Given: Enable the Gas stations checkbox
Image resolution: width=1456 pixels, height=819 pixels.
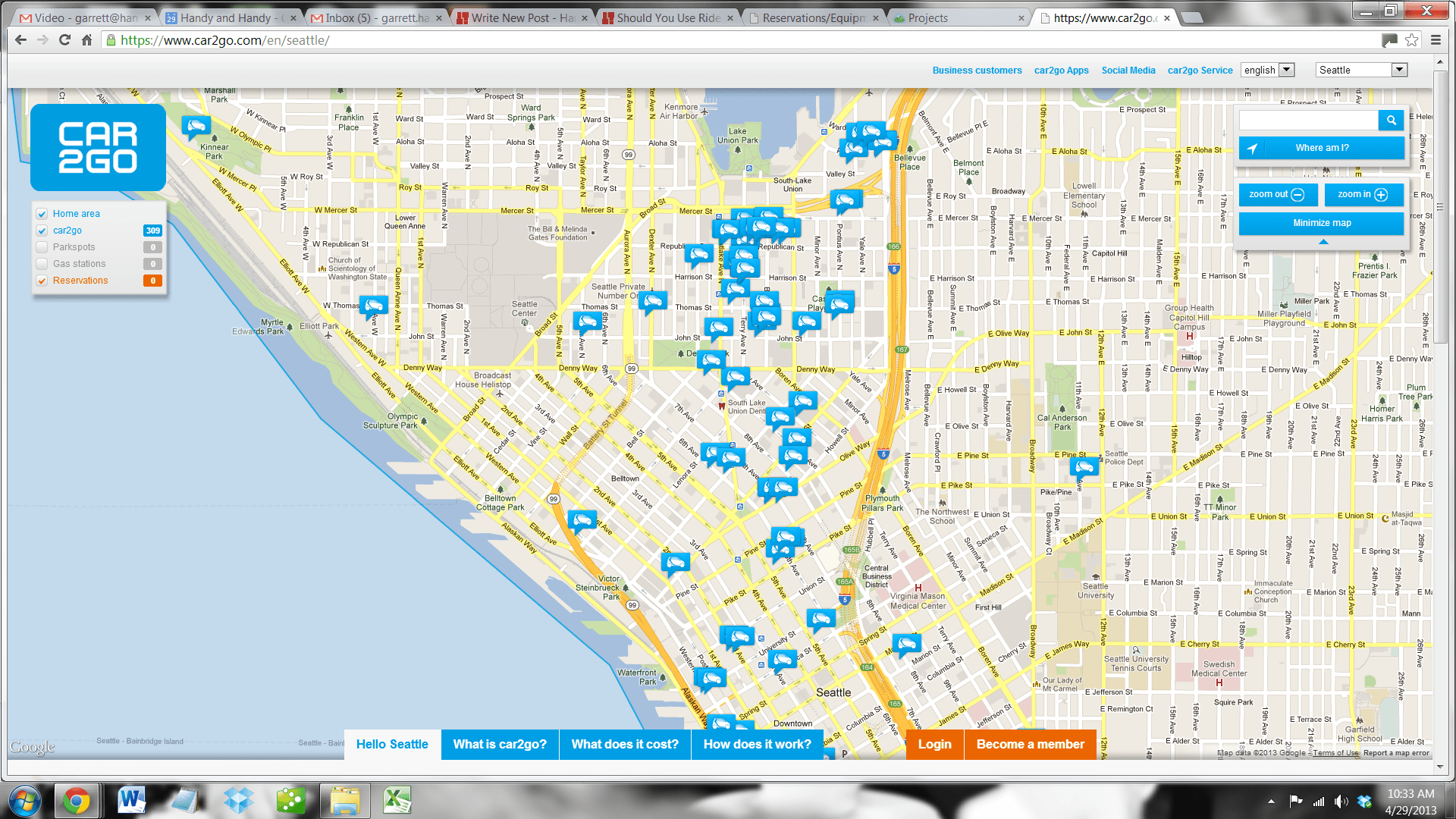Looking at the screenshot, I should click(42, 264).
